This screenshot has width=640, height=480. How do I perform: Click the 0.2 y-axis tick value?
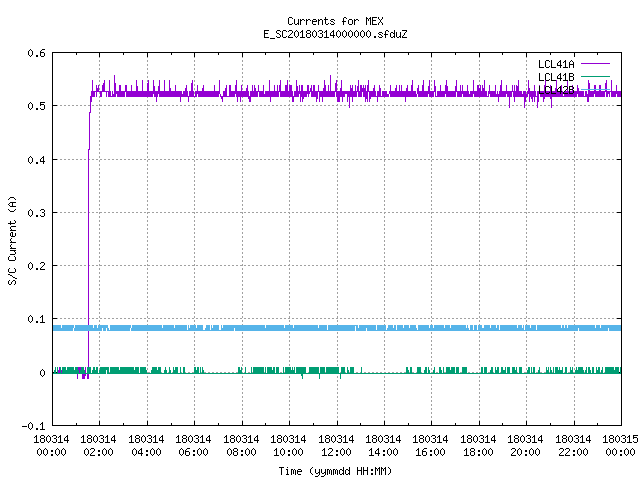coord(36,266)
